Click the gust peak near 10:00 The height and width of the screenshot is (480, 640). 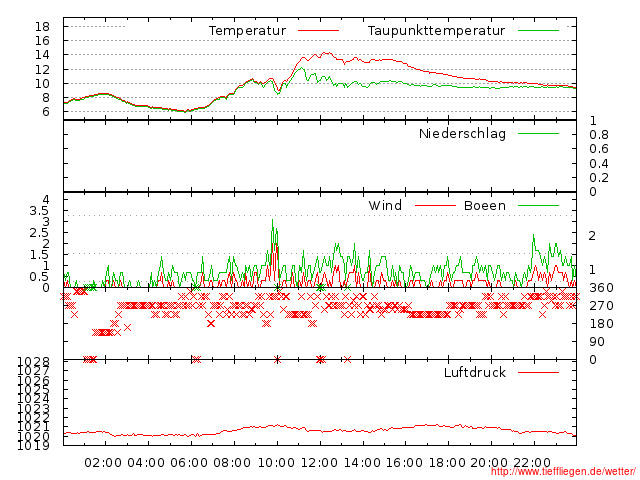click(273, 220)
